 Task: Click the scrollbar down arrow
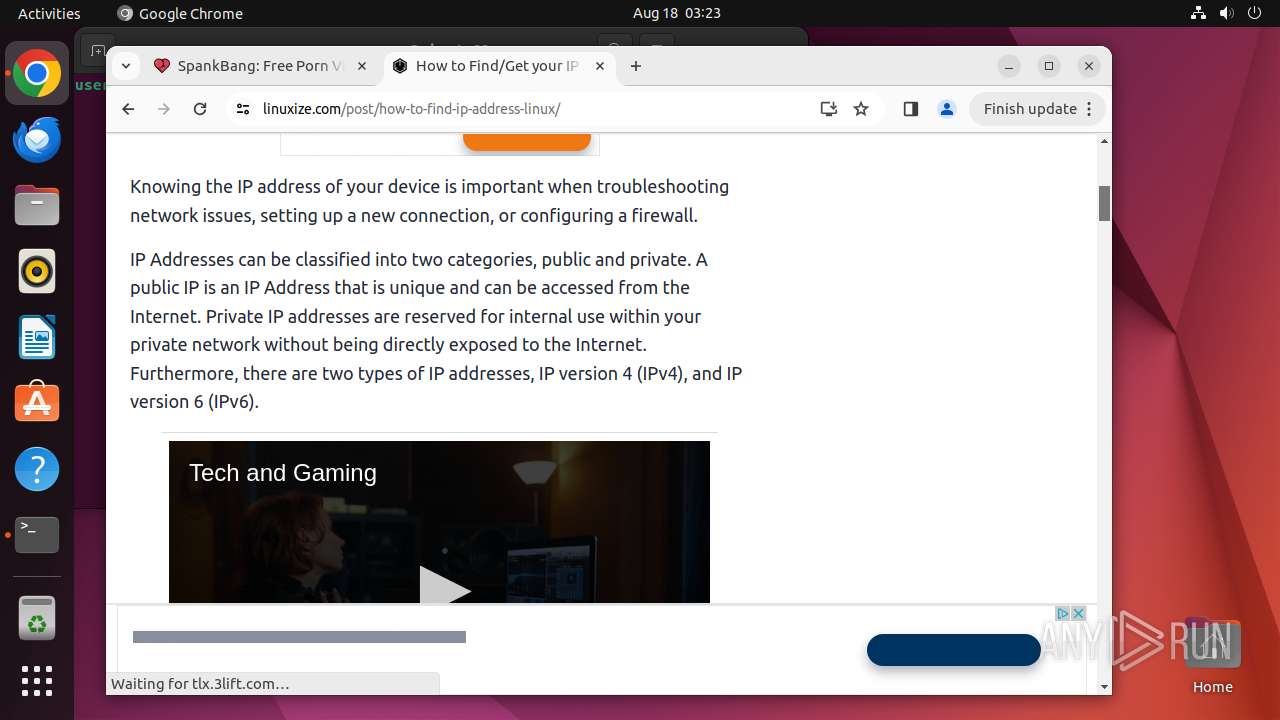tap(1104, 687)
